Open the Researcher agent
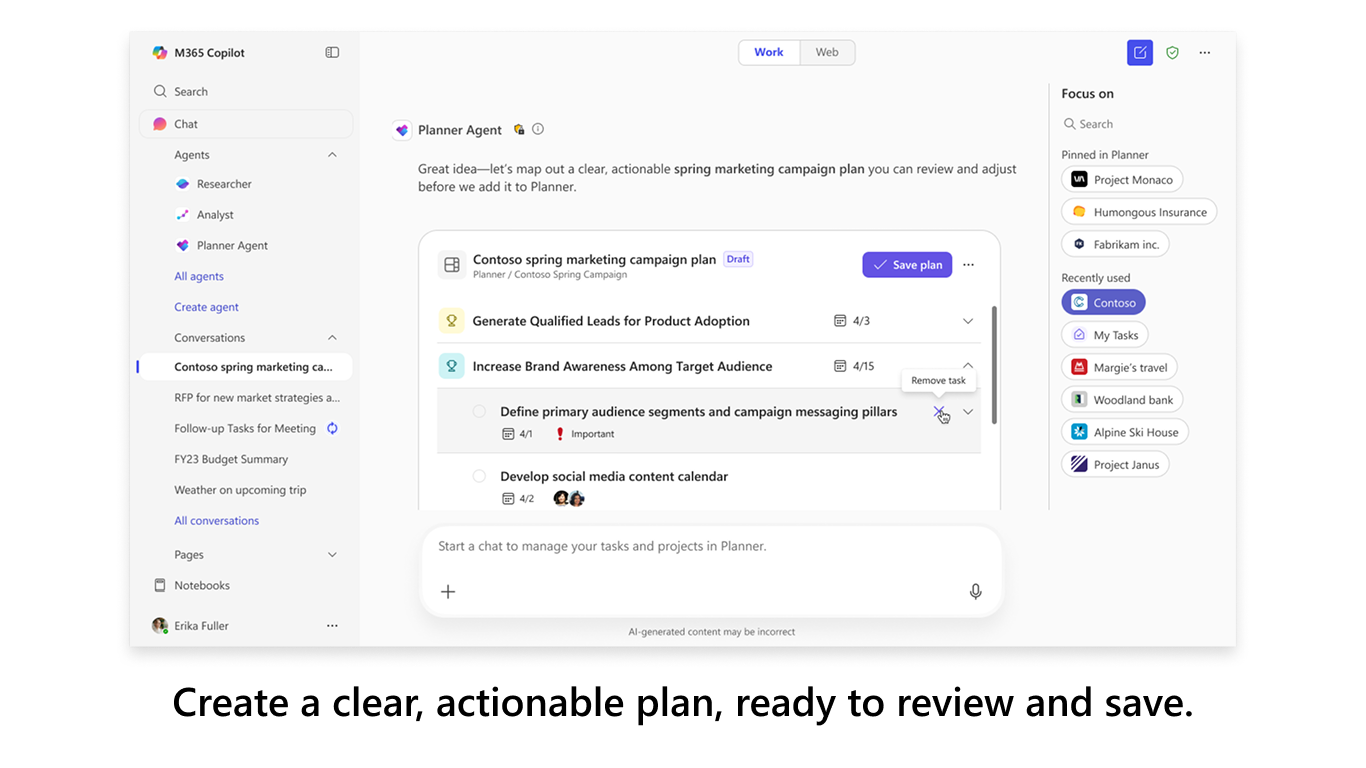Image resolution: width=1366 pixels, height=768 pixels. click(224, 184)
